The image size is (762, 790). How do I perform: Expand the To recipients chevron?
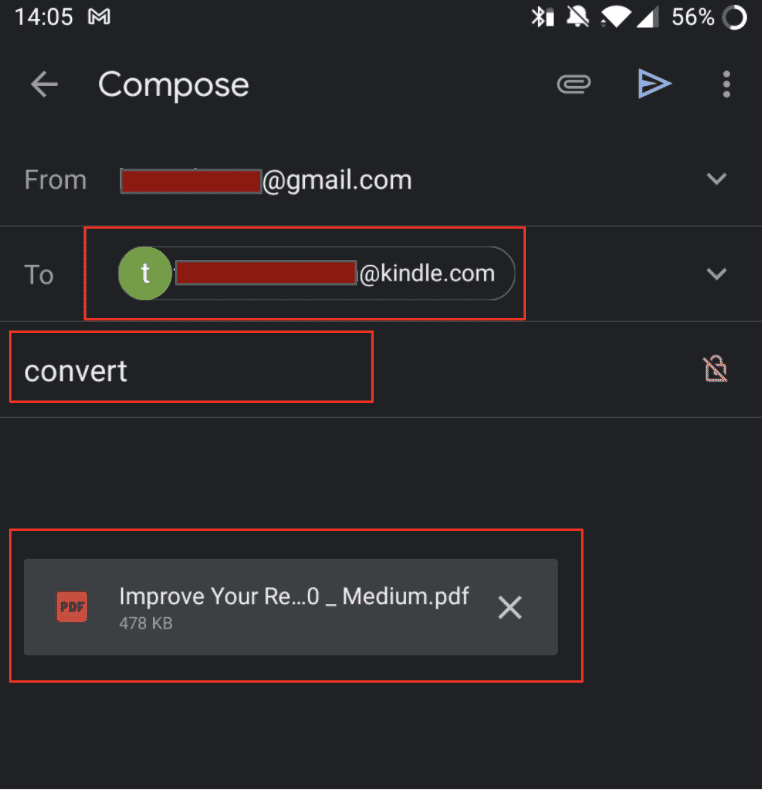click(x=716, y=274)
